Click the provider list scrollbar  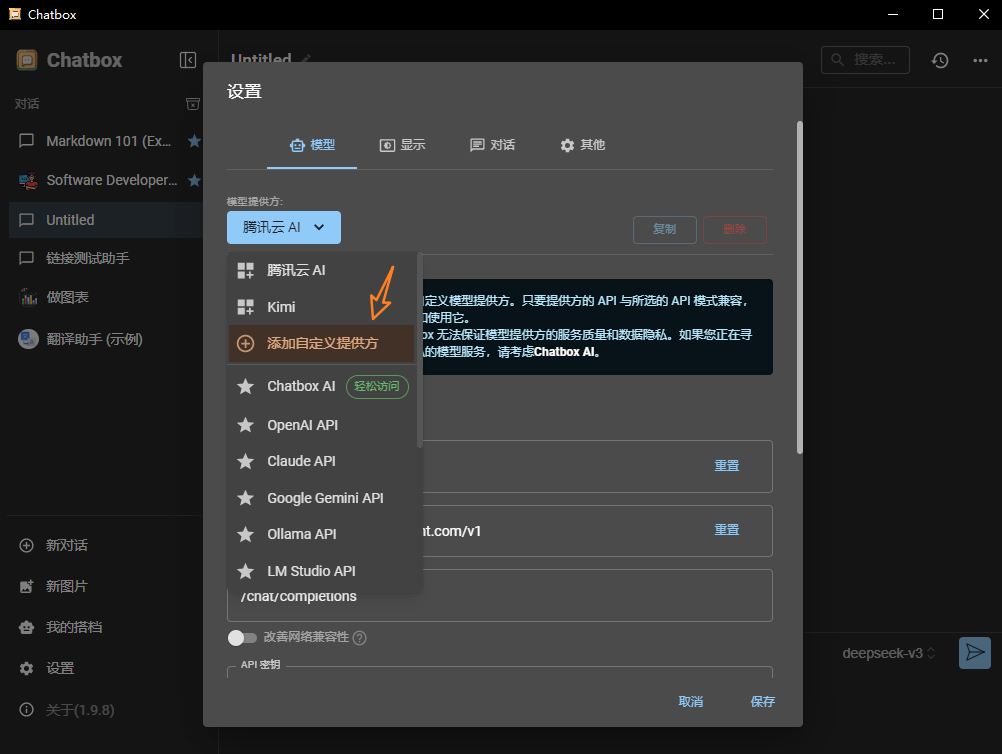pyautogui.click(x=420, y=350)
